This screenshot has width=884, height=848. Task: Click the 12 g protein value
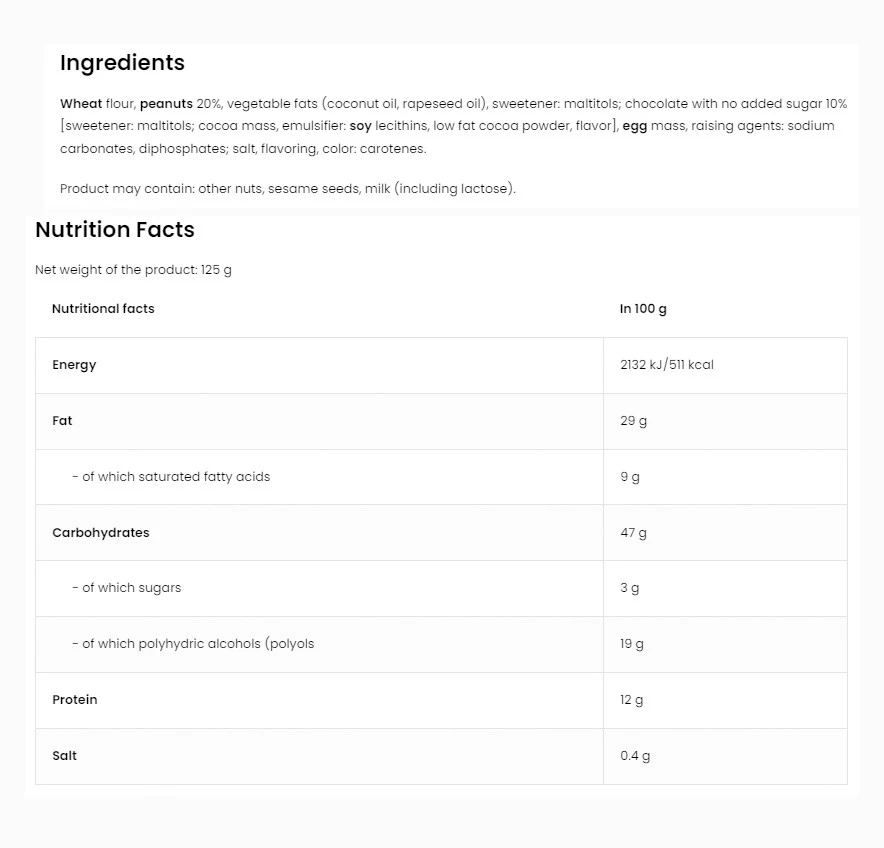coord(632,700)
